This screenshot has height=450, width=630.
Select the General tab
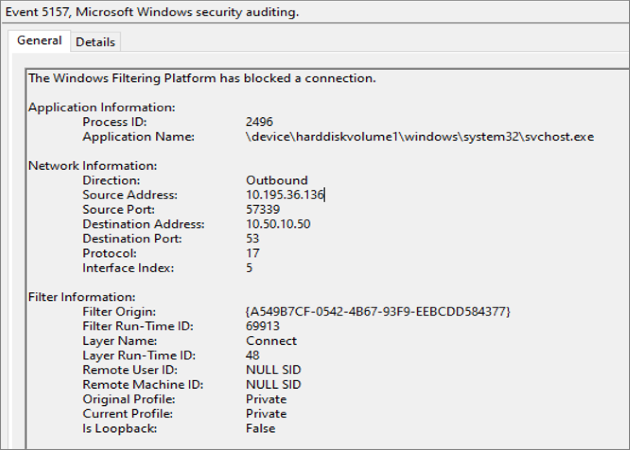[x=39, y=41]
